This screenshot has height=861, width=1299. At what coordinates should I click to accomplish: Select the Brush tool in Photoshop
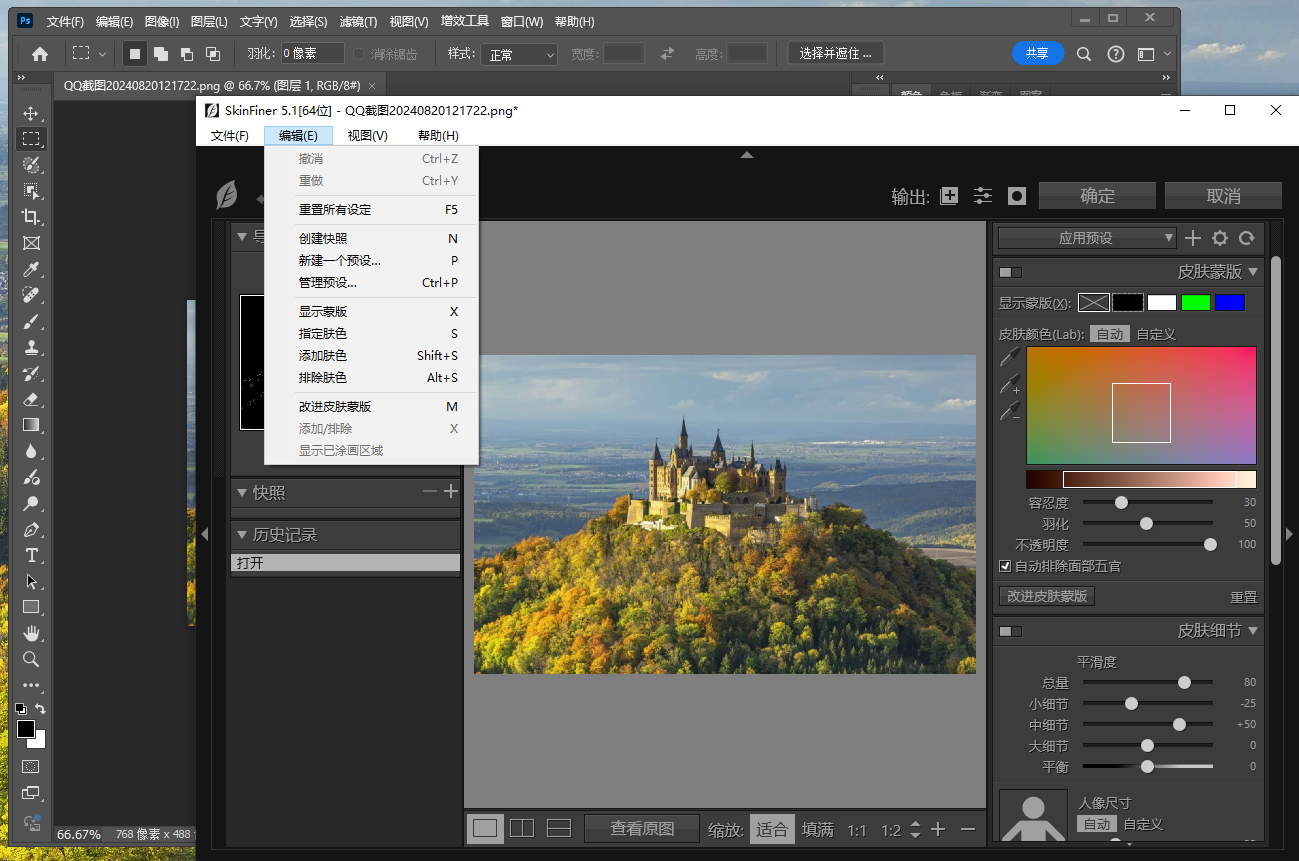coord(31,321)
